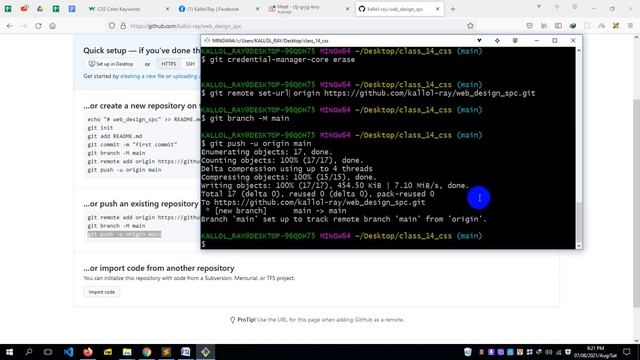The height and width of the screenshot is (360, 640).
Task: Open Sublime Text from taskbar
Action: point(166,352)
